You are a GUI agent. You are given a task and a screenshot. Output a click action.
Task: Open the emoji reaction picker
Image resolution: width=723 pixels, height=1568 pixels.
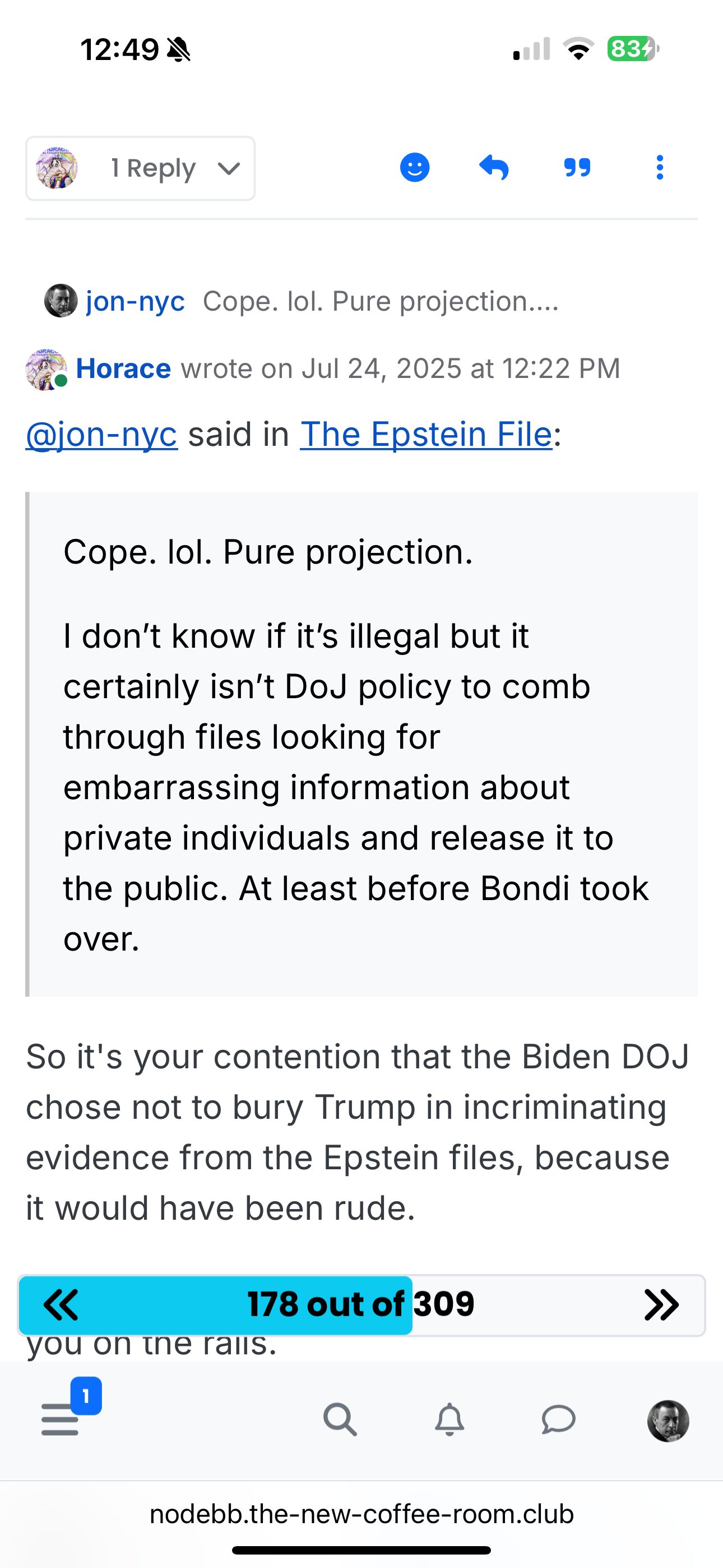(x=414, y=167)
